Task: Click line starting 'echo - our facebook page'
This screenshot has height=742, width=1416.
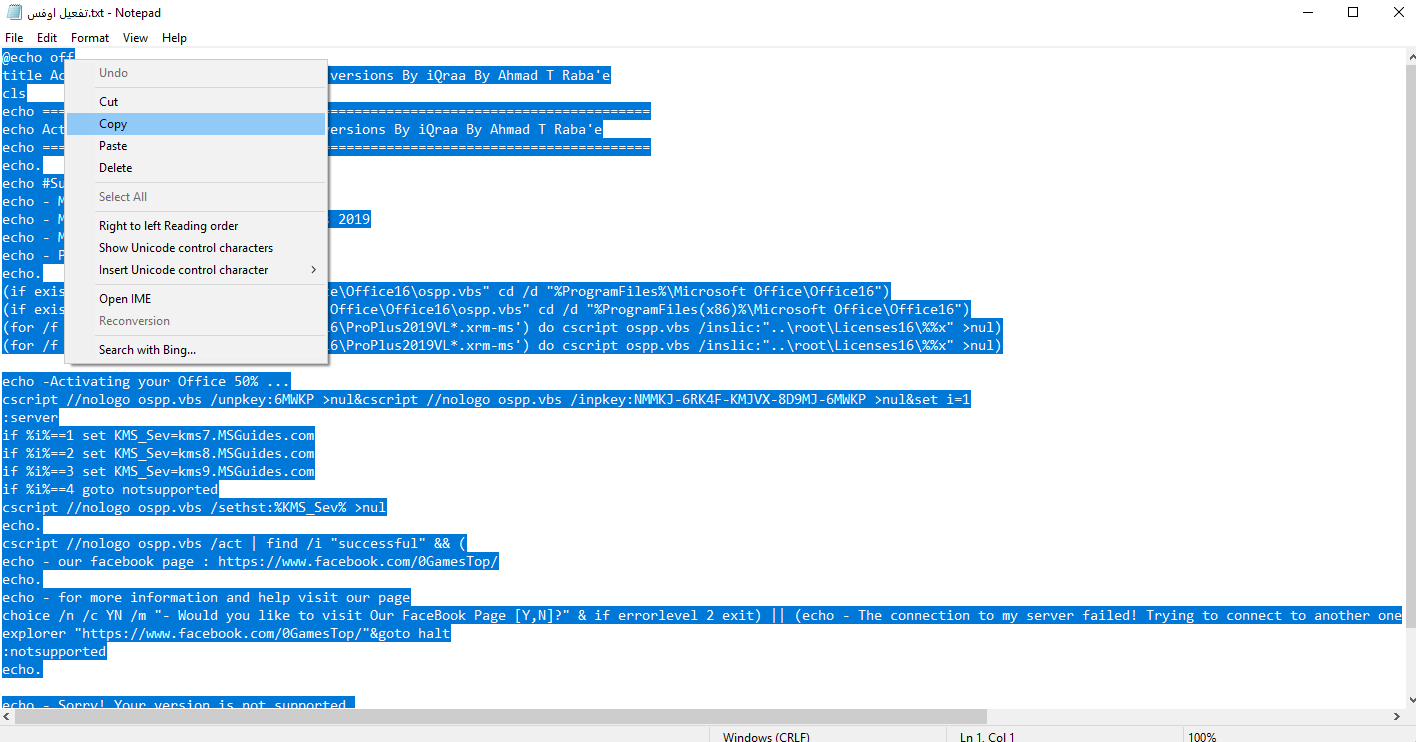Action: [250, 562]
